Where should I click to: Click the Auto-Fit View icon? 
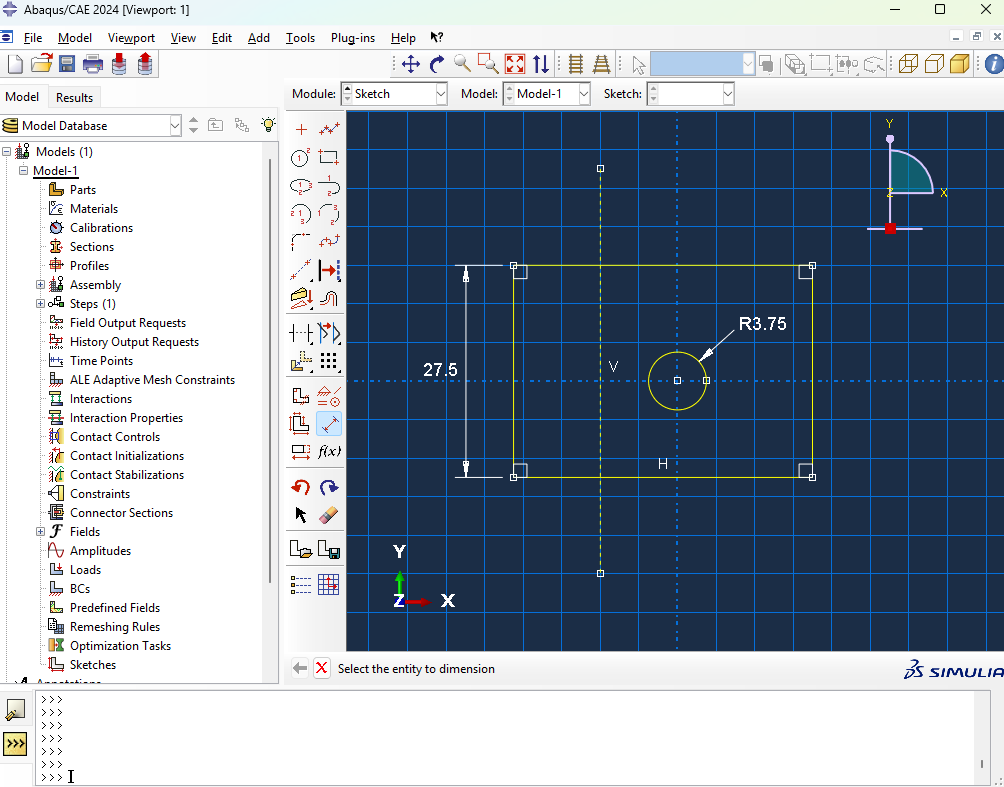pyautogui.click(x=515, y=64)
